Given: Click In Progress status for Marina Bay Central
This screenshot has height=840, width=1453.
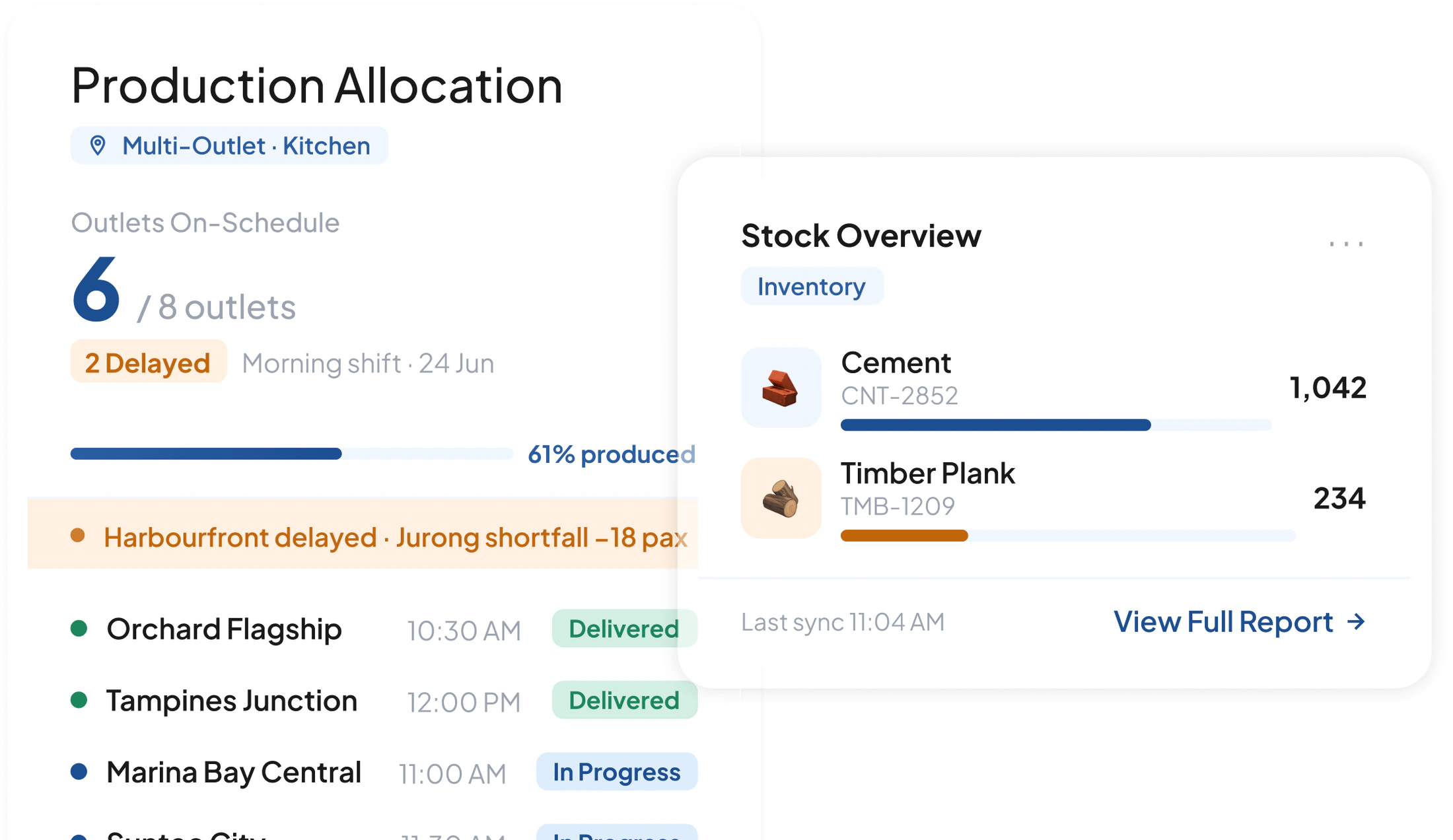Looking at the screenshot, I should point(616,772).
